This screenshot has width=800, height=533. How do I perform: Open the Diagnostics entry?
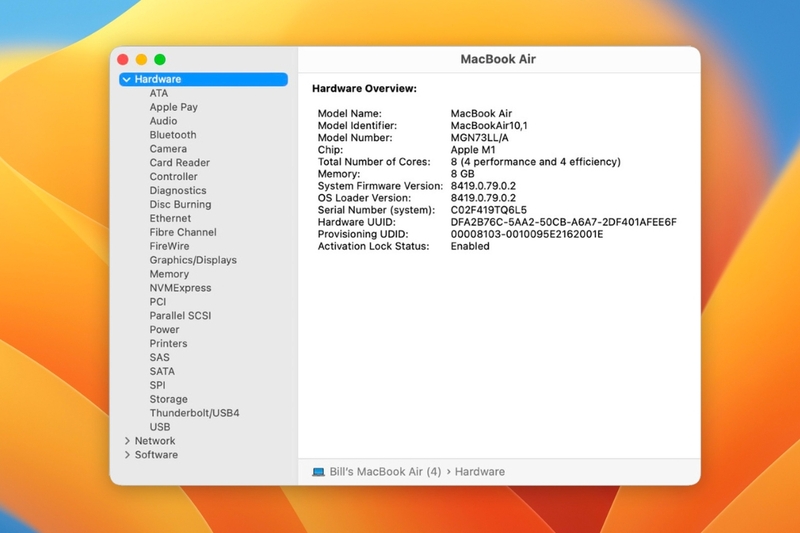178,190
